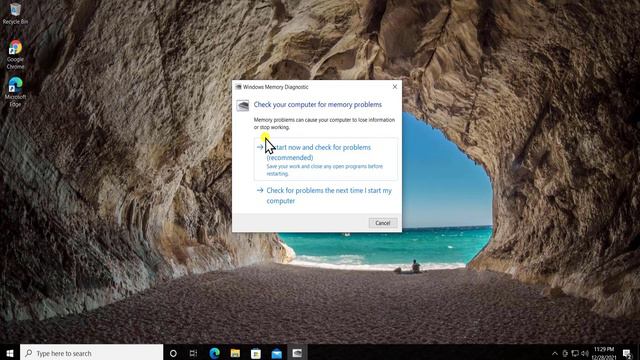
Task: Click the Windows Memory Diagnostic title bar icon
Action: pos(238,87)
